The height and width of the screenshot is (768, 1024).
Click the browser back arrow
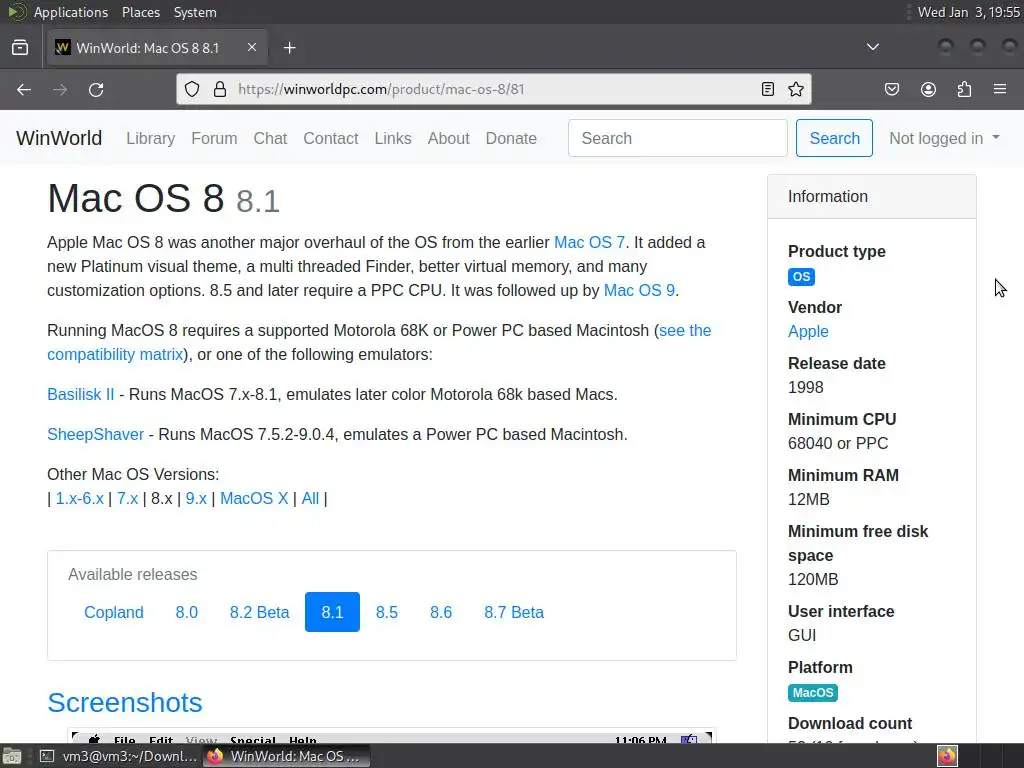coord(24,89)
